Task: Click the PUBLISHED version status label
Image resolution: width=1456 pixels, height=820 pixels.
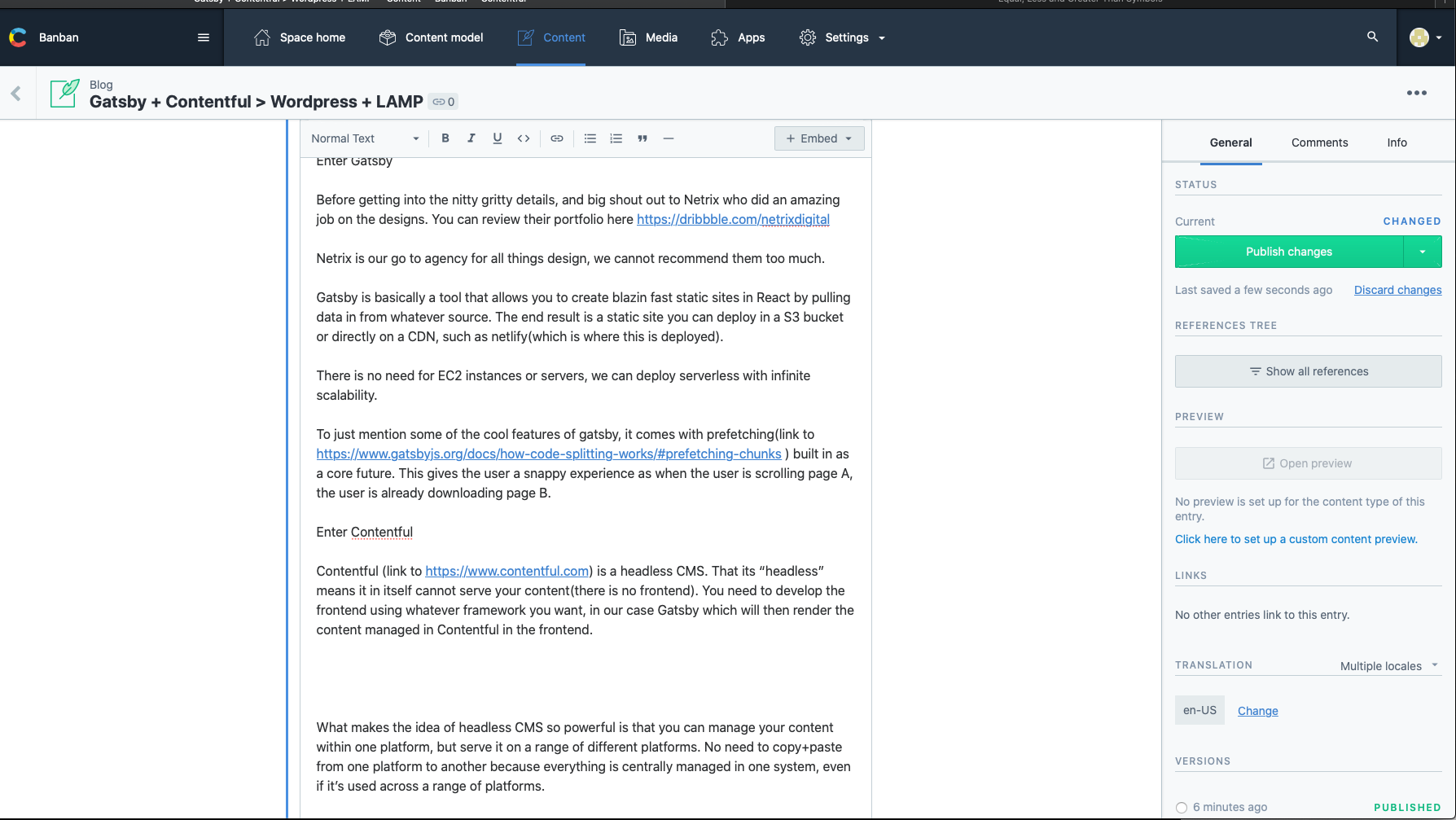Action: coord(1407,808)
